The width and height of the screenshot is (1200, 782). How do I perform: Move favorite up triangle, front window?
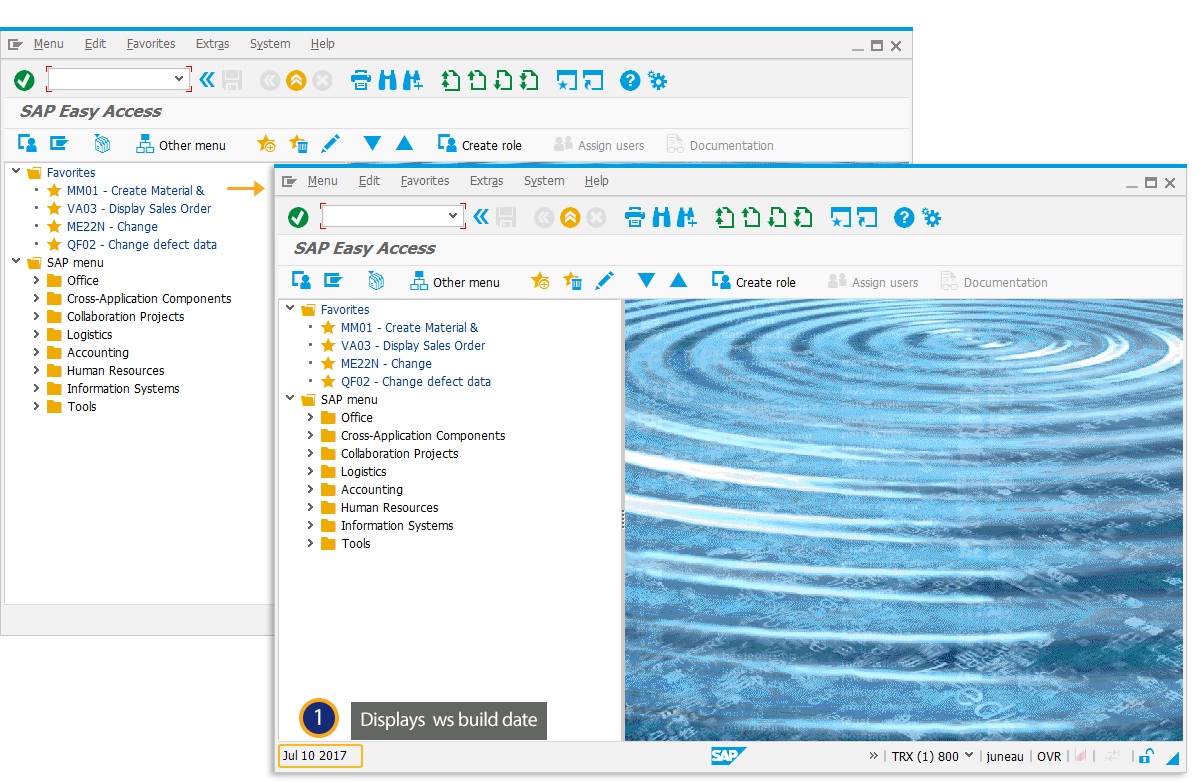coord(679,281)
